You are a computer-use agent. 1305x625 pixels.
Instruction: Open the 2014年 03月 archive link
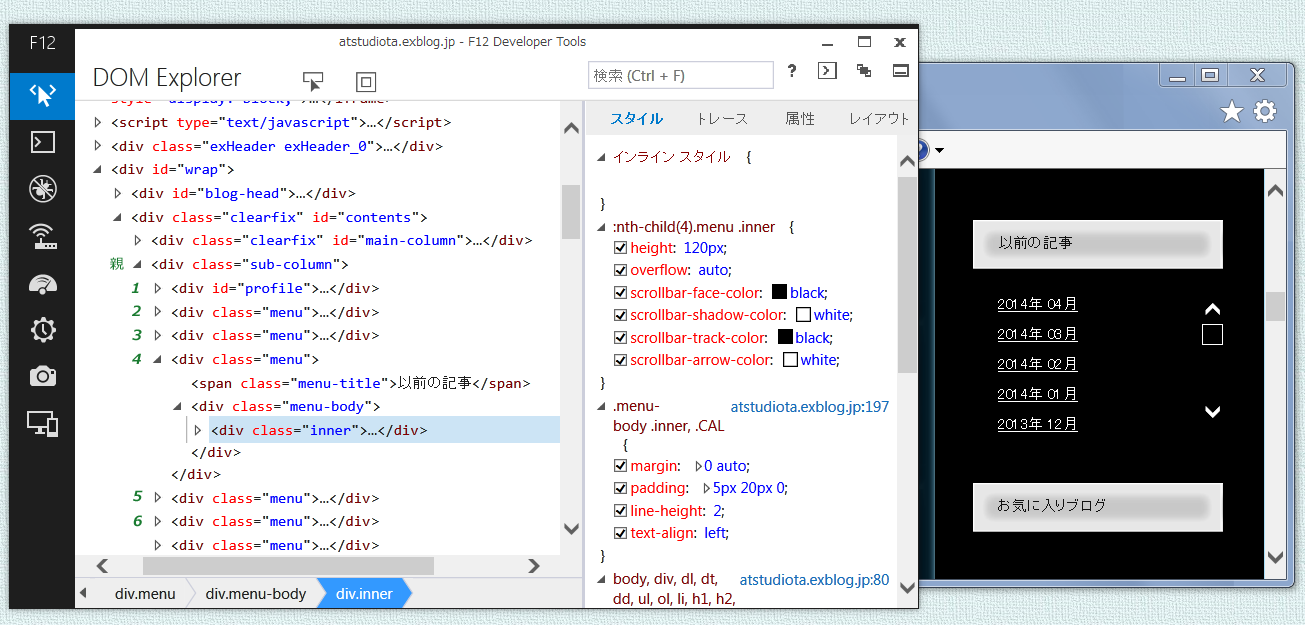(x=1037, y=334)
